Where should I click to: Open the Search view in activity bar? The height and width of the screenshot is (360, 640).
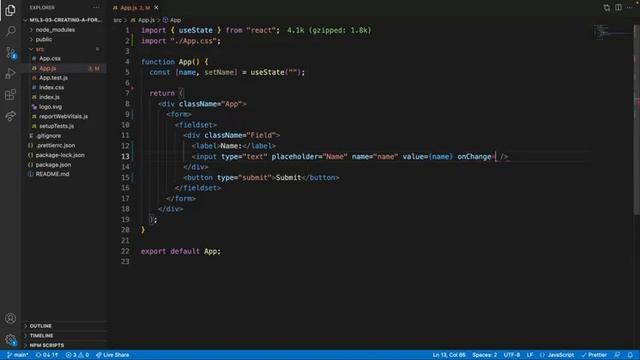click(x=10, y=31)
